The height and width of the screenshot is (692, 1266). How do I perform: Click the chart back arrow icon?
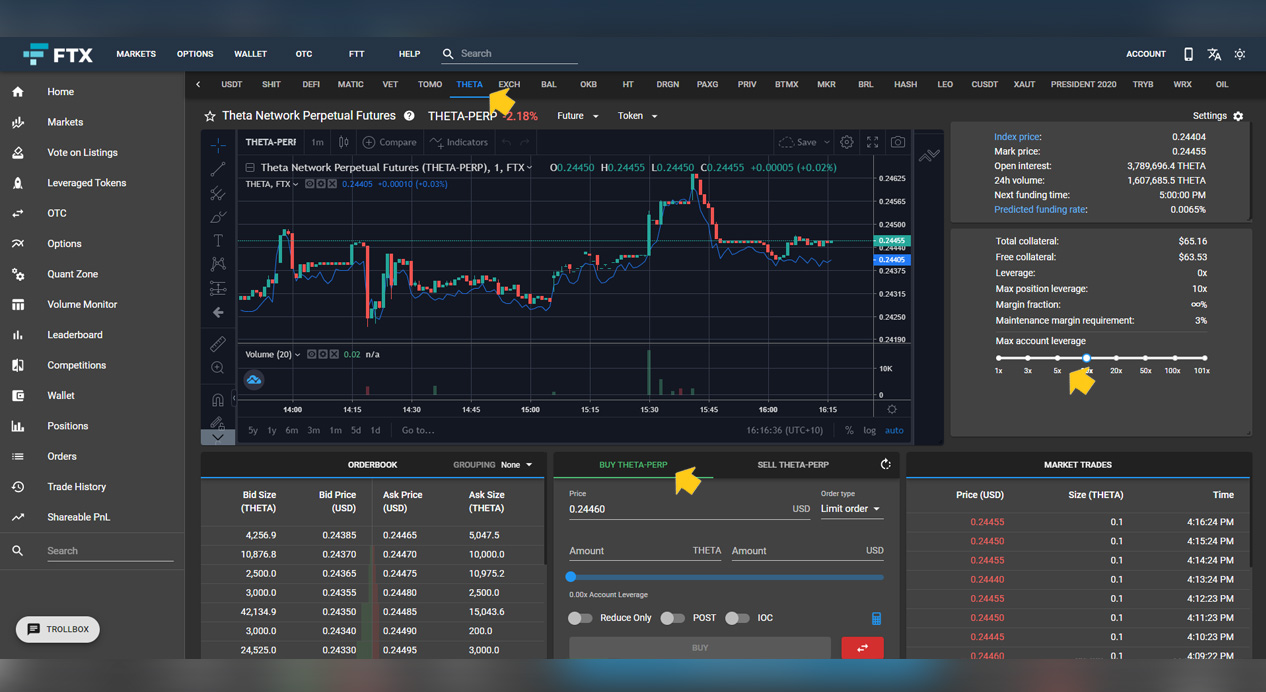pyautogui.click(x=218, y=313)
